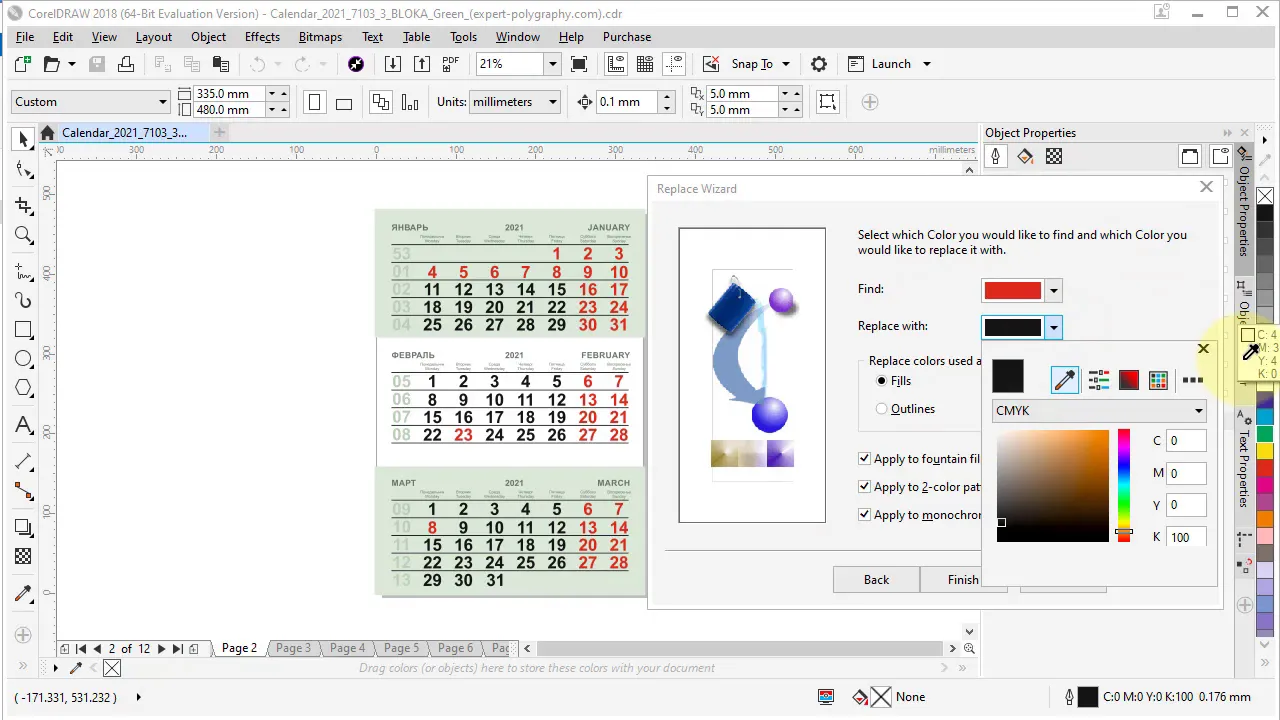
Task: Switch to Page 3 tab
Action: [x=293, y=648]
